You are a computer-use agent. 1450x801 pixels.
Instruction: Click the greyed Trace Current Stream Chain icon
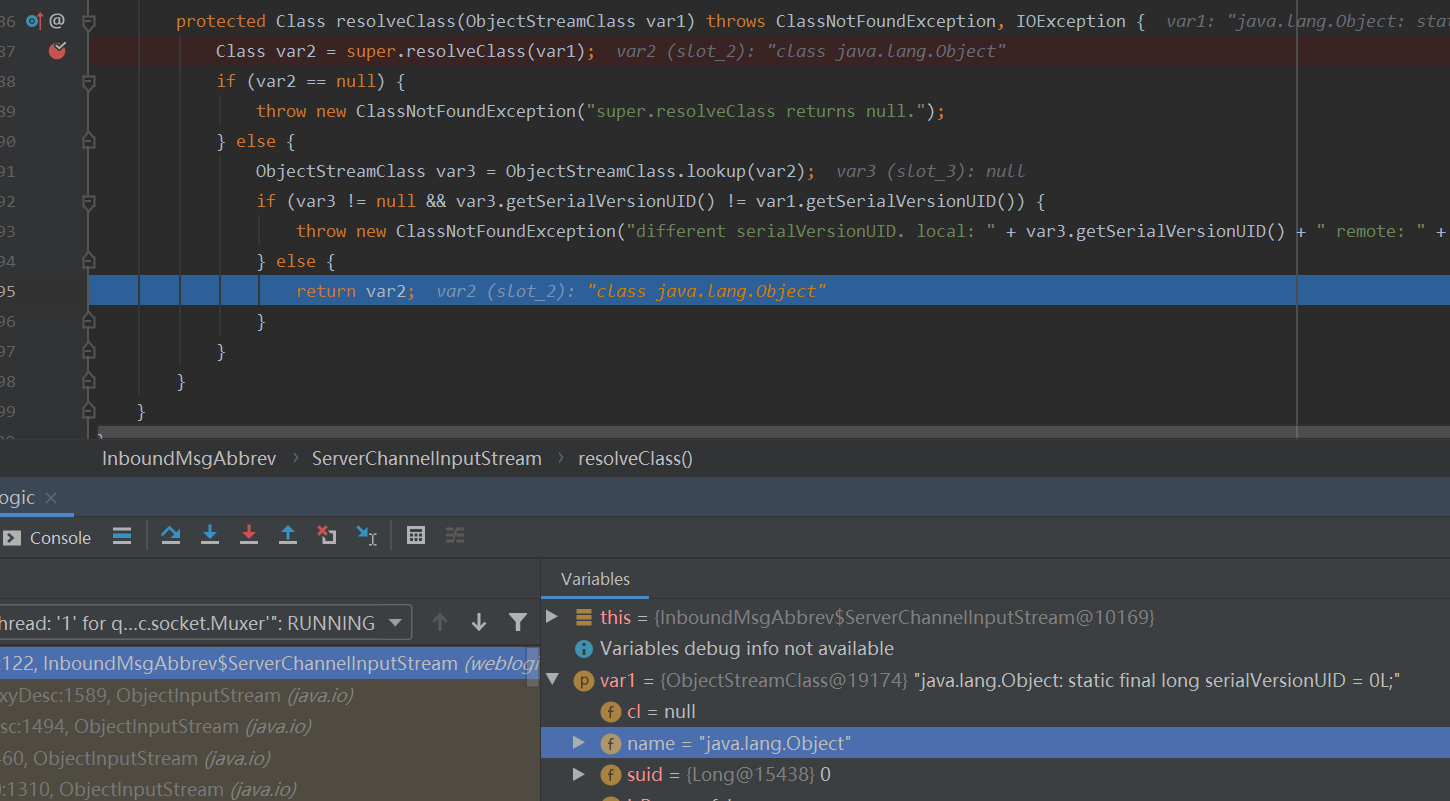click(x=455, y=536)
